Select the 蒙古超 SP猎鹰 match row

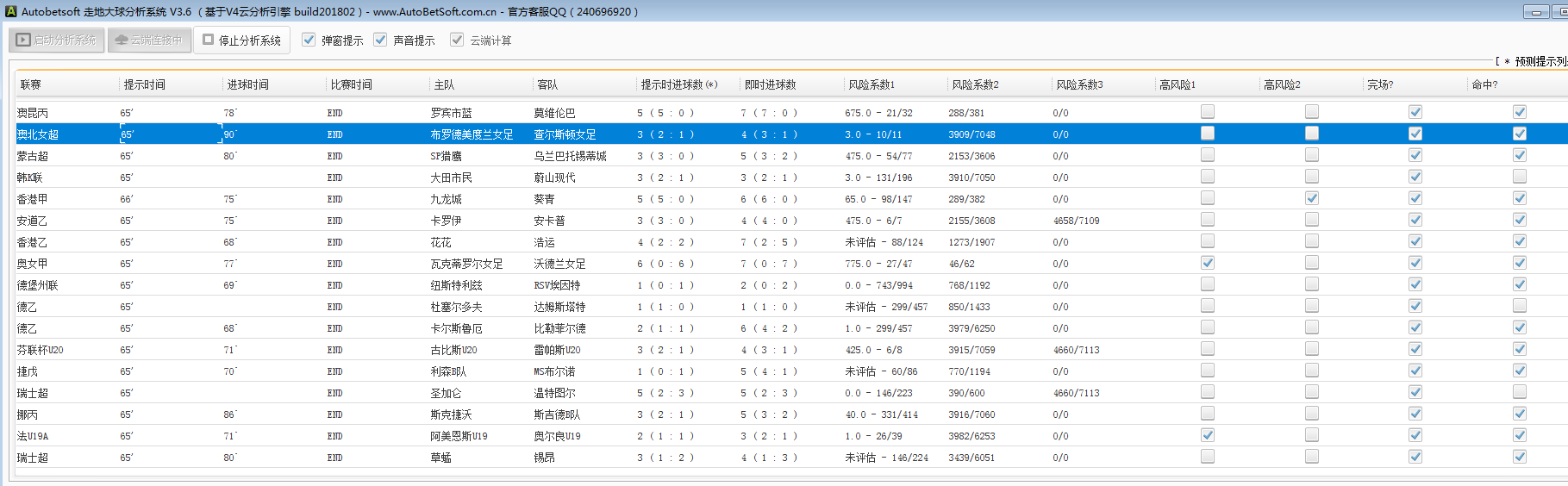[x=447, y=156]
